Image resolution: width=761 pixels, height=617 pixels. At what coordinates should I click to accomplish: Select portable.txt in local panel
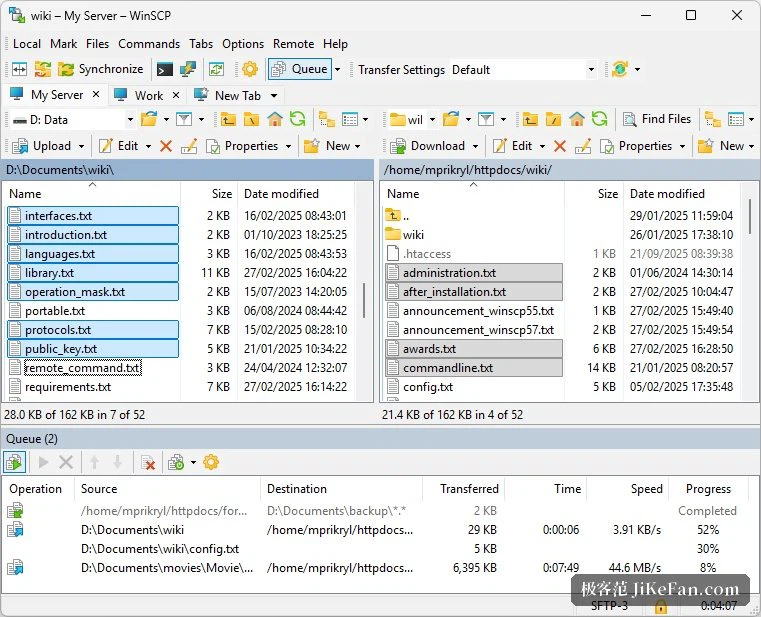(x=55, y=311)
